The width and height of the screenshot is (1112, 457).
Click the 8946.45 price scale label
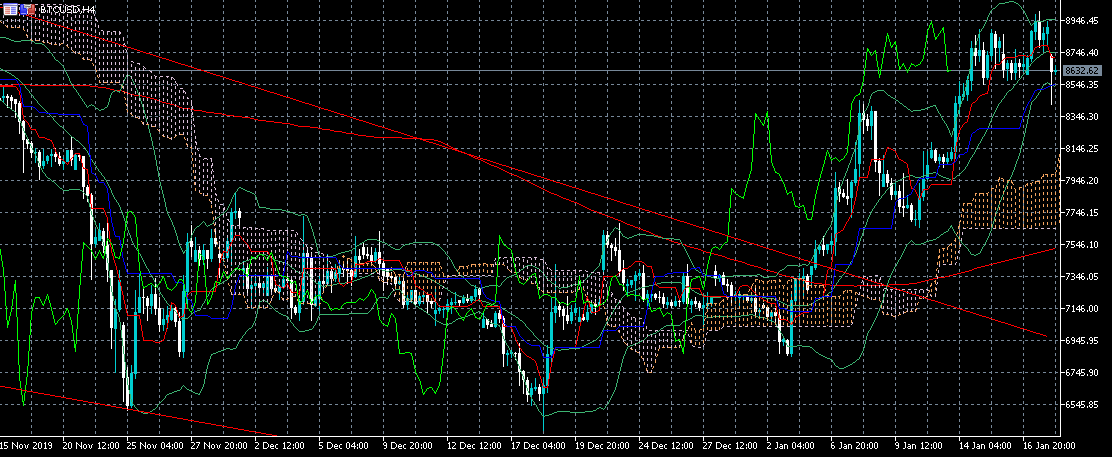point(1082,21)
